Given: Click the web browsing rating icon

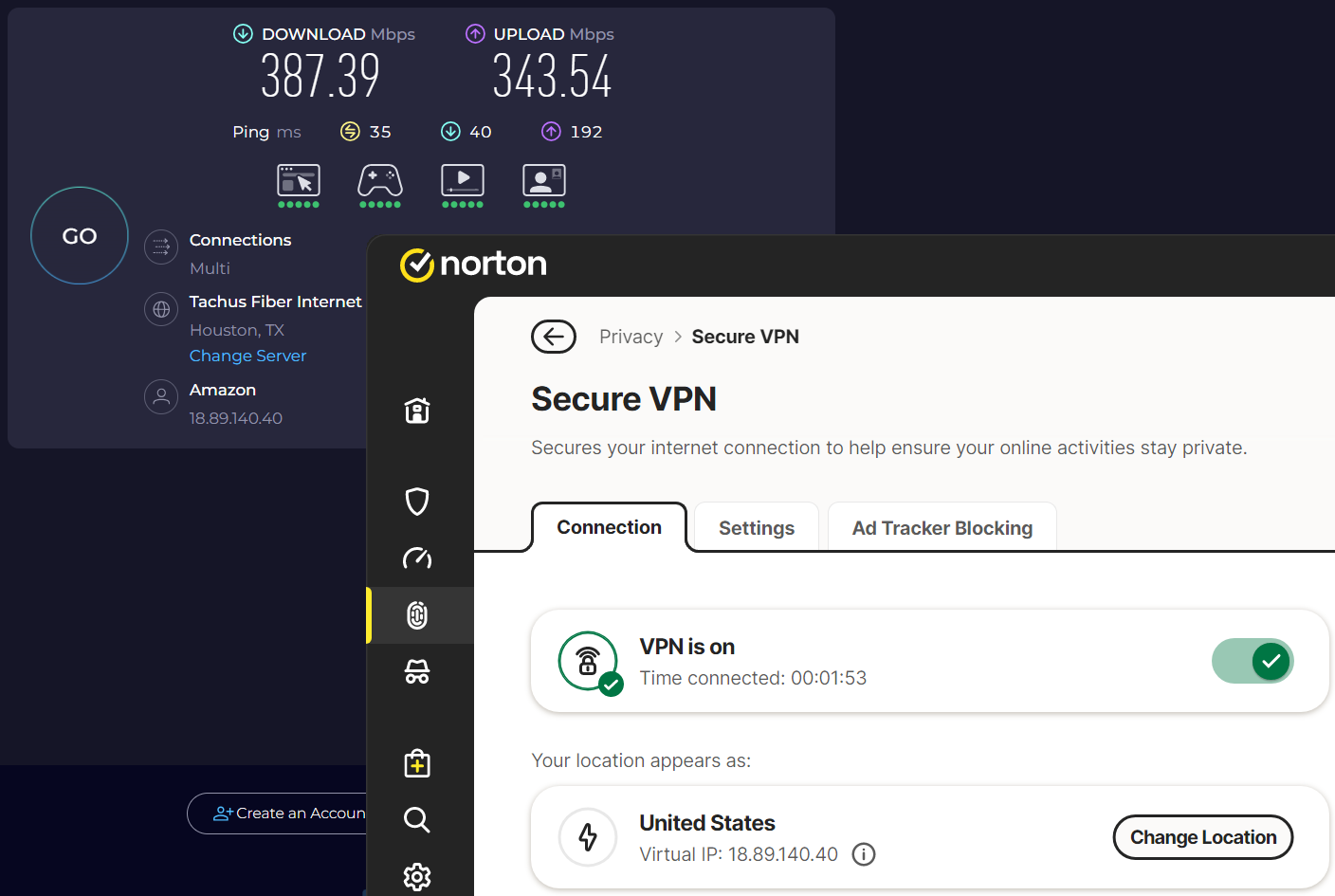Looking at the screenshot, I should [299, 181].
